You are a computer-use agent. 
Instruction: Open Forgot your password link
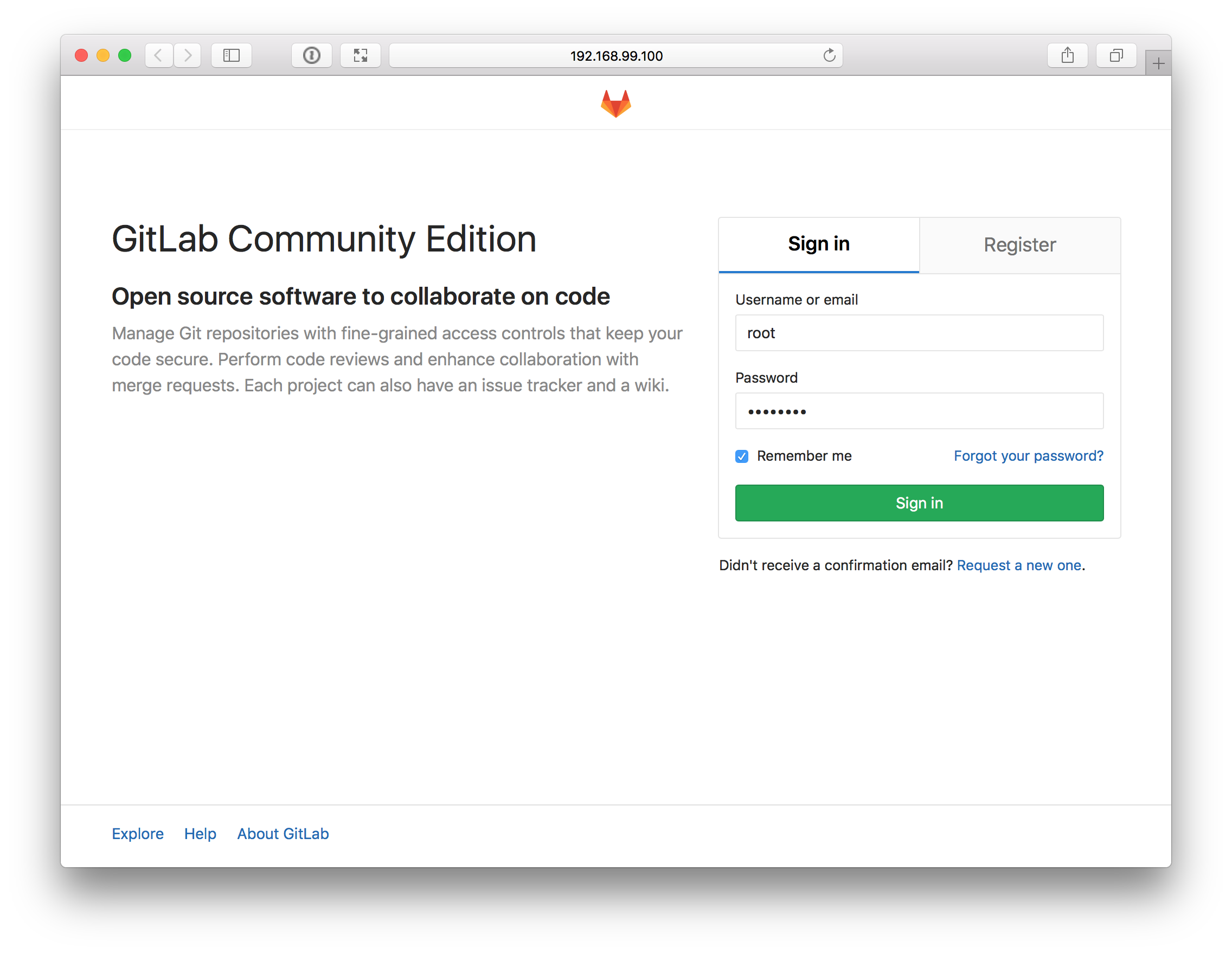[1028, 455]
